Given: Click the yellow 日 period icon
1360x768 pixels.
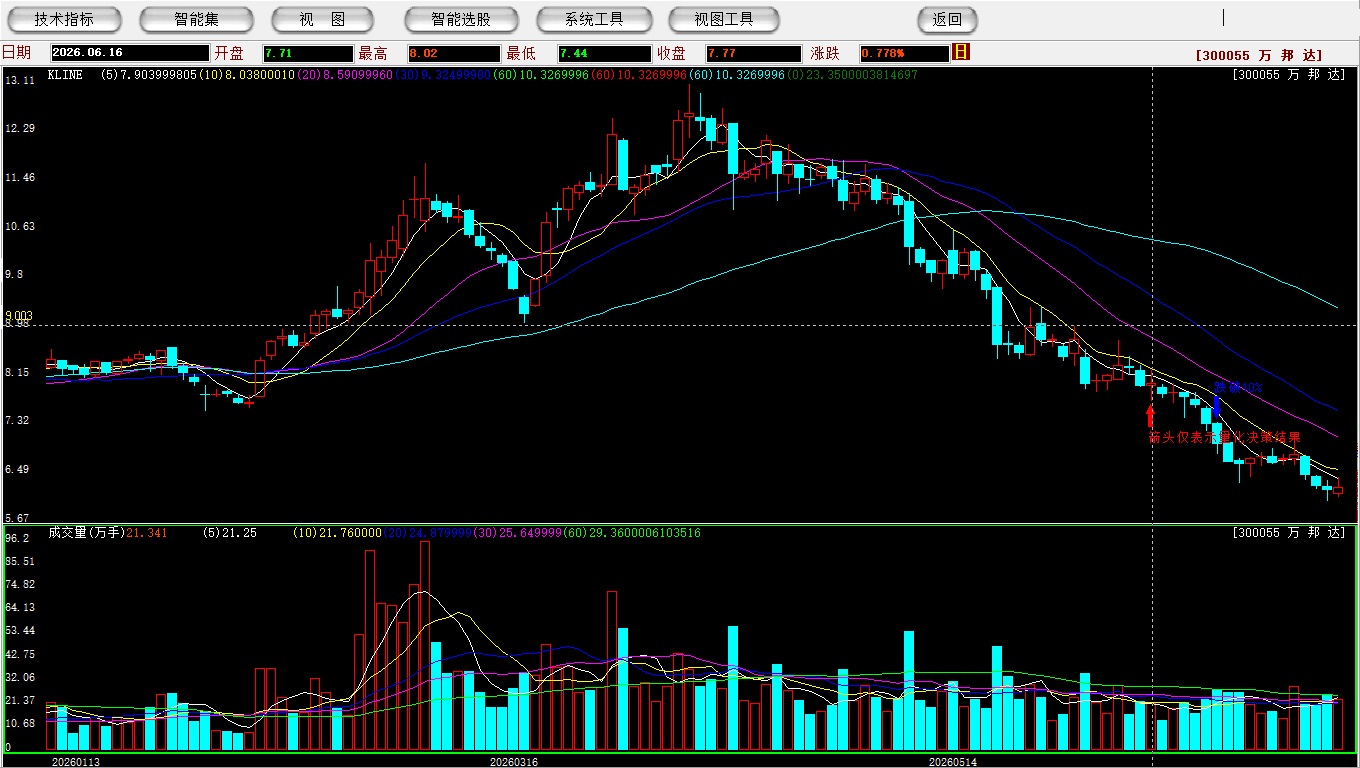Looking at the screenshot, I should [x=961, y=52].
